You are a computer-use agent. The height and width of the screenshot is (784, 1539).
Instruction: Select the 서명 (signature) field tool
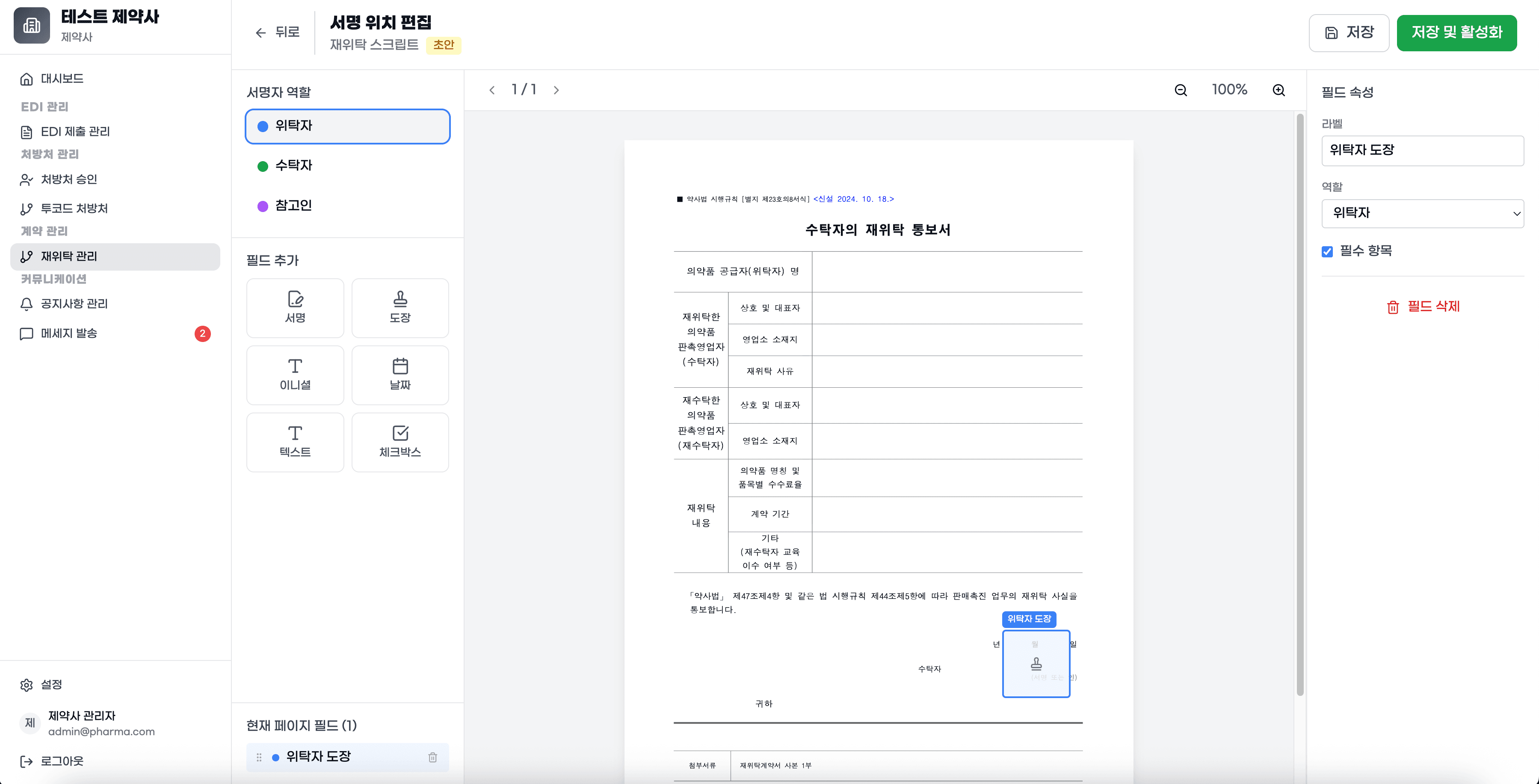[x=295, y=308]
